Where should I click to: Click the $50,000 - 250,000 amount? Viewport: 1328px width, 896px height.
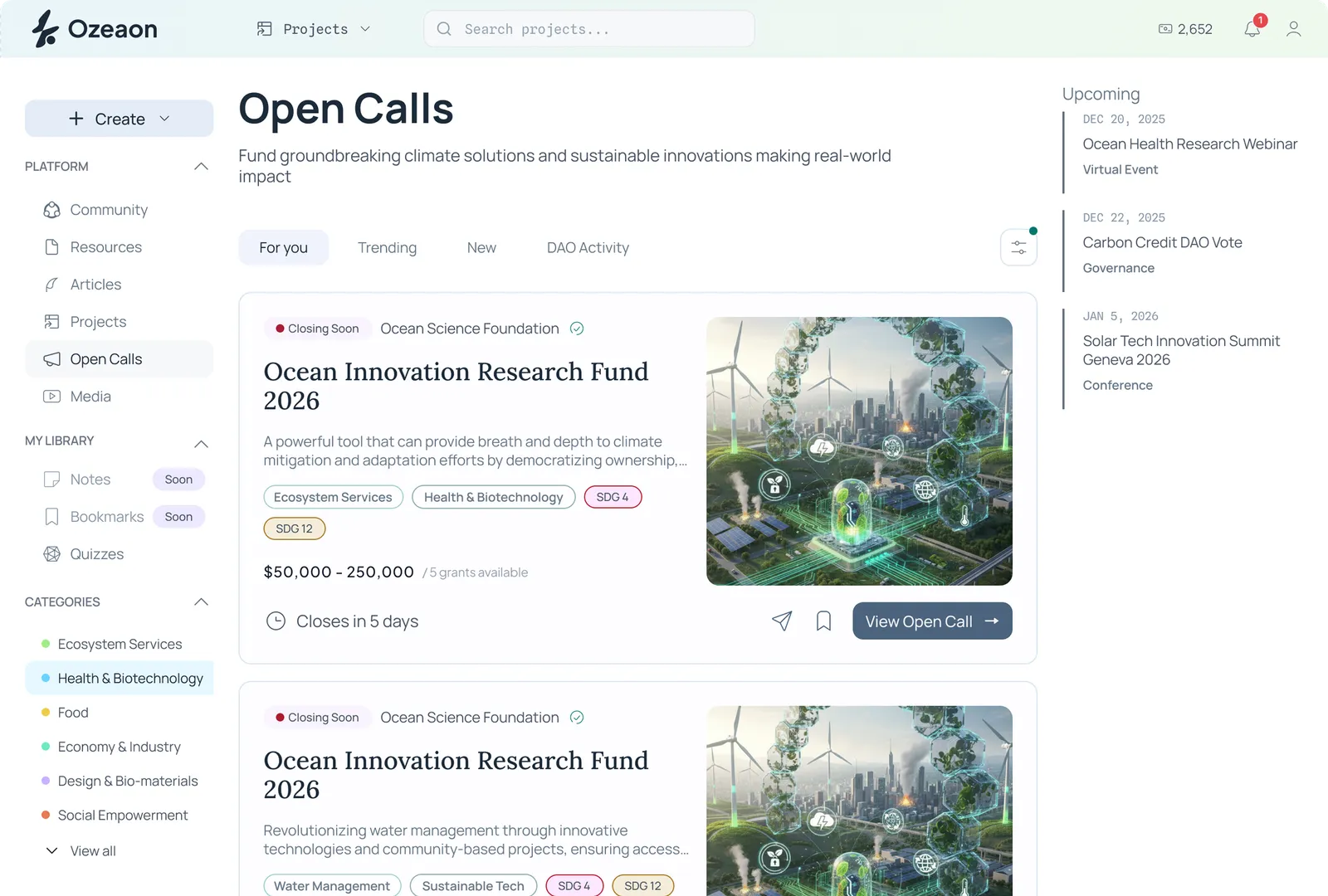[x=339, y=572]
